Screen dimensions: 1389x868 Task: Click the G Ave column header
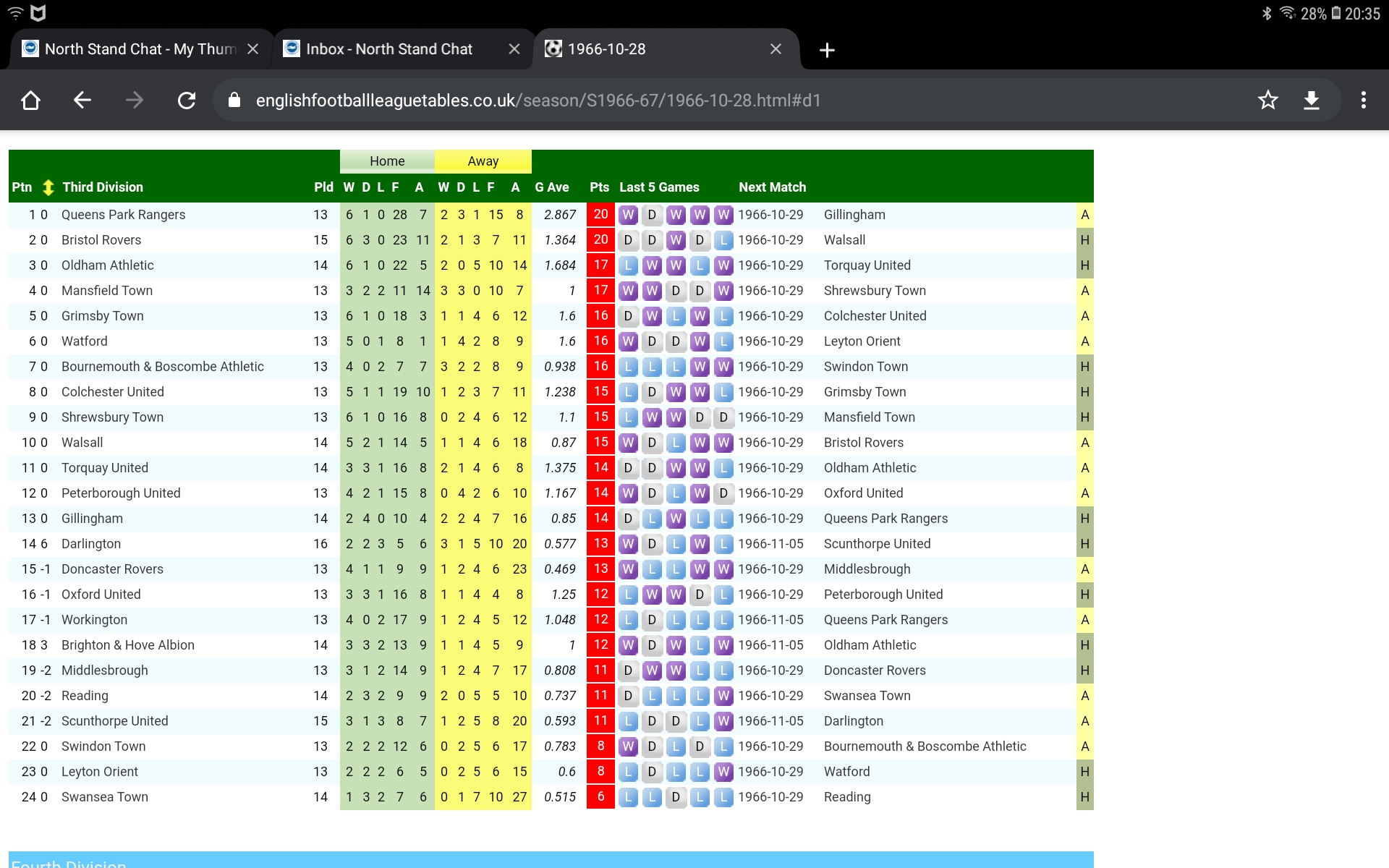[552, 187]
